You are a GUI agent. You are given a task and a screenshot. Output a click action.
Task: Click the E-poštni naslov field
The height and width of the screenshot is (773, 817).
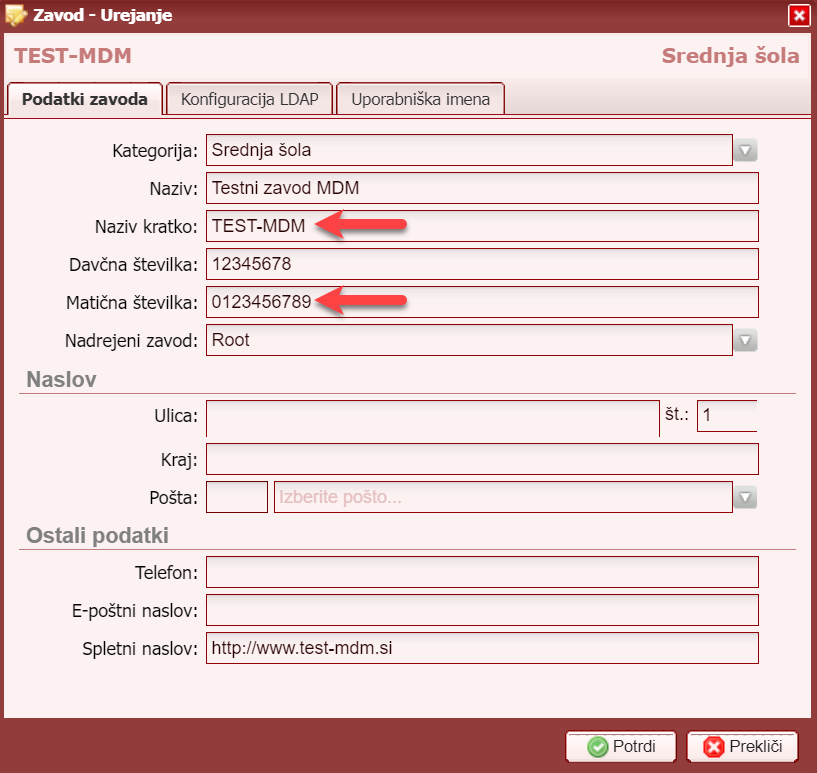coord(482,610)
